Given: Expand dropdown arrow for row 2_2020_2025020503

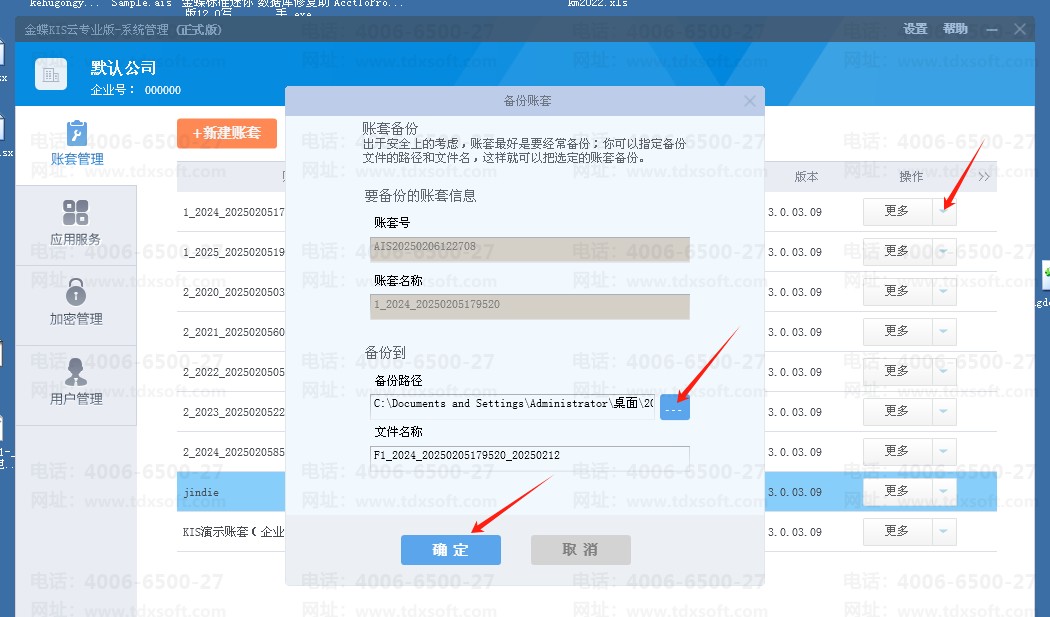Looking at the screenshot, I should pos(944,292).
